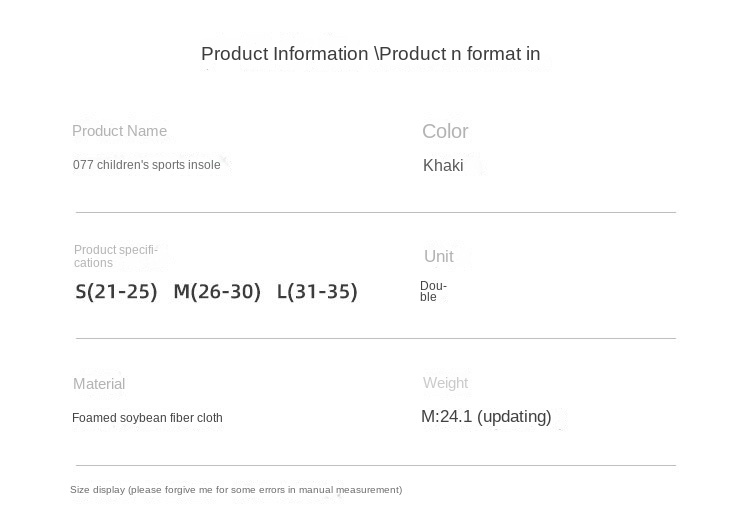Choose the M(26-30) size option
This screenshot has height=521, width=750.
217,292
